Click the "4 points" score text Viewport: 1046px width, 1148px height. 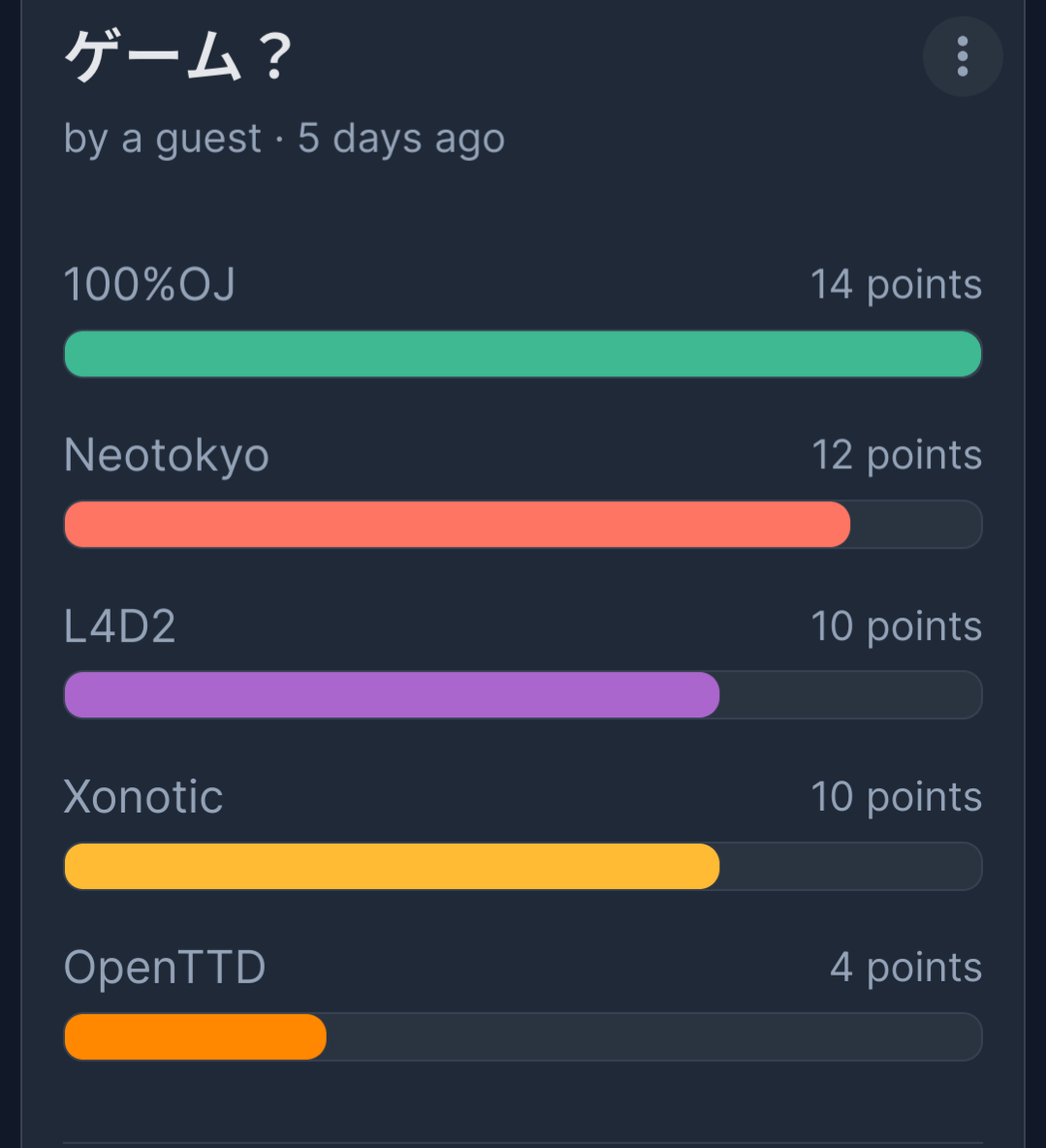(x=905, y=968)
